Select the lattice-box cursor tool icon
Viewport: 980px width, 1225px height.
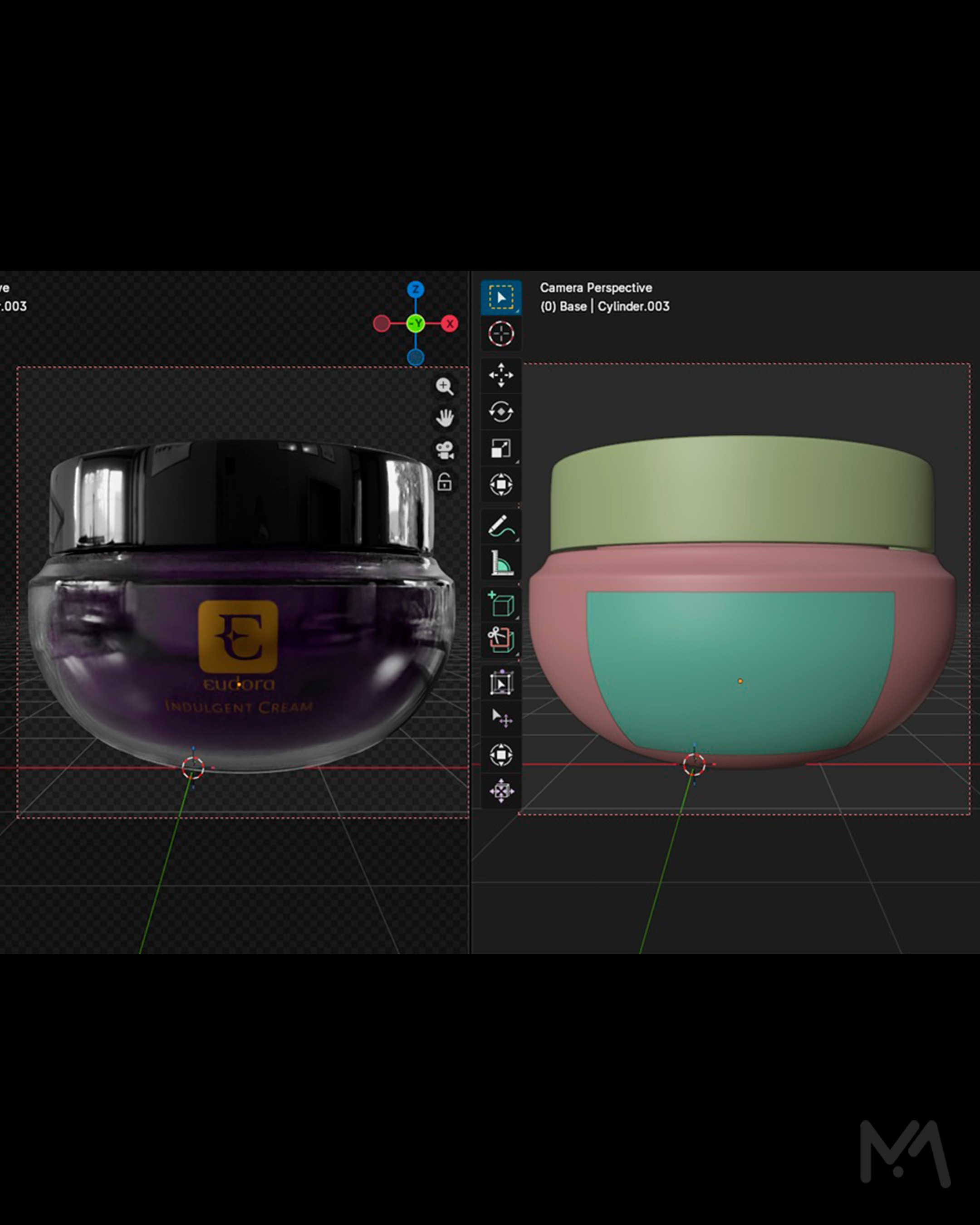click(x=500, y=682)
